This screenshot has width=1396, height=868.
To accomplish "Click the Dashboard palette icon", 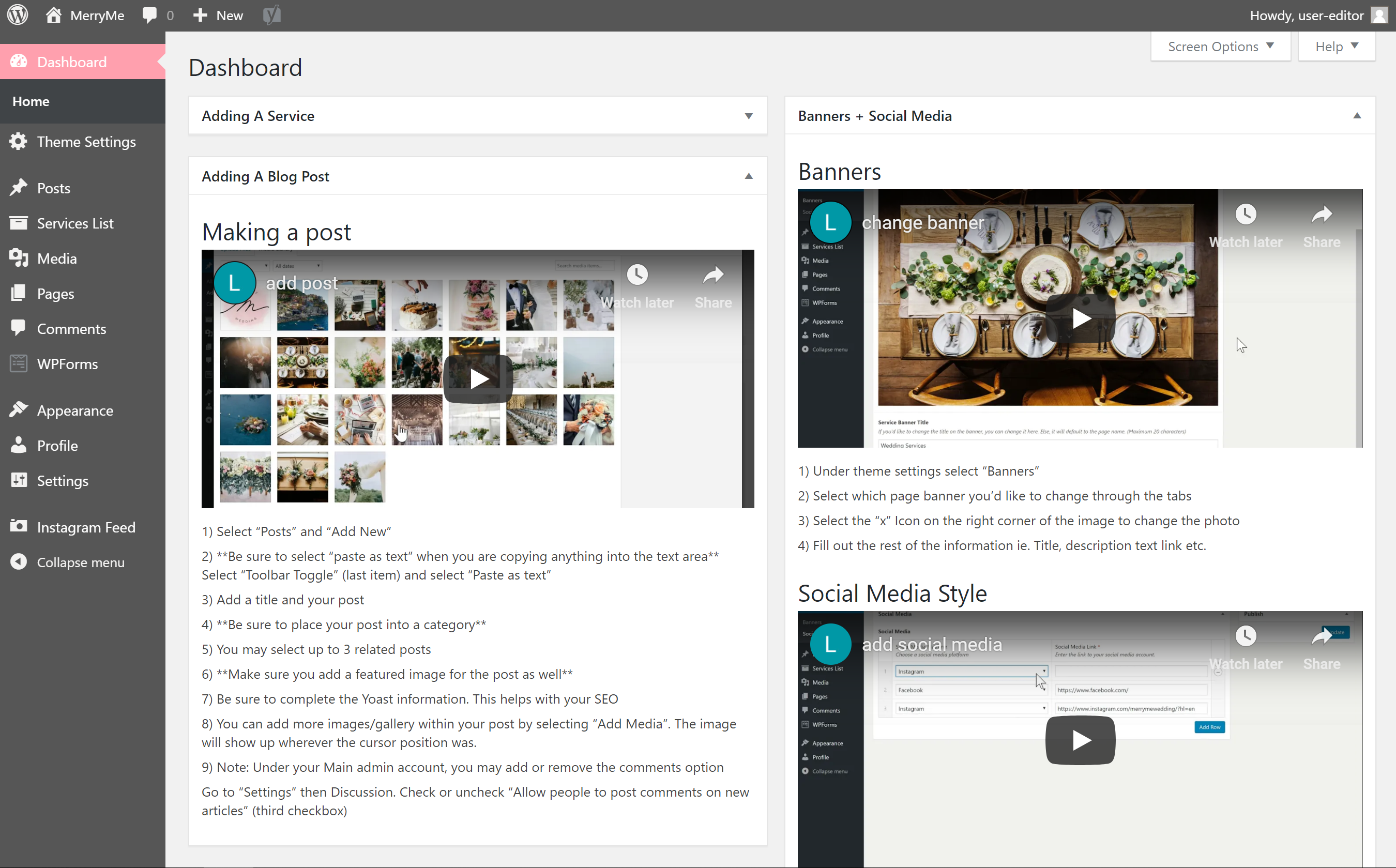I will (x=19, y=62).
